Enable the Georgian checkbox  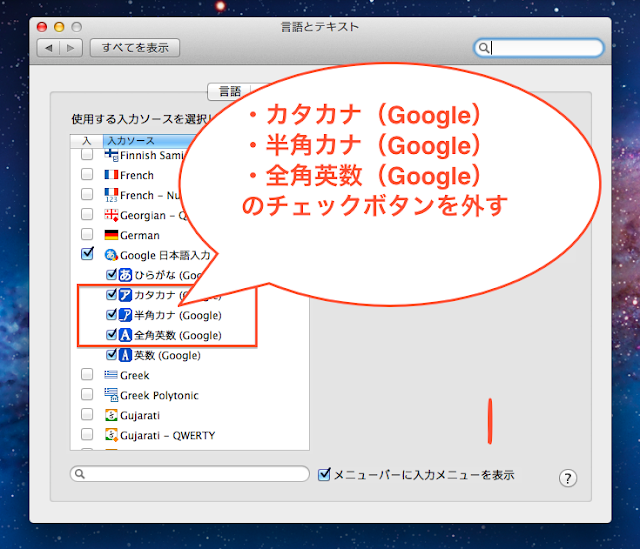click(87, 214)
